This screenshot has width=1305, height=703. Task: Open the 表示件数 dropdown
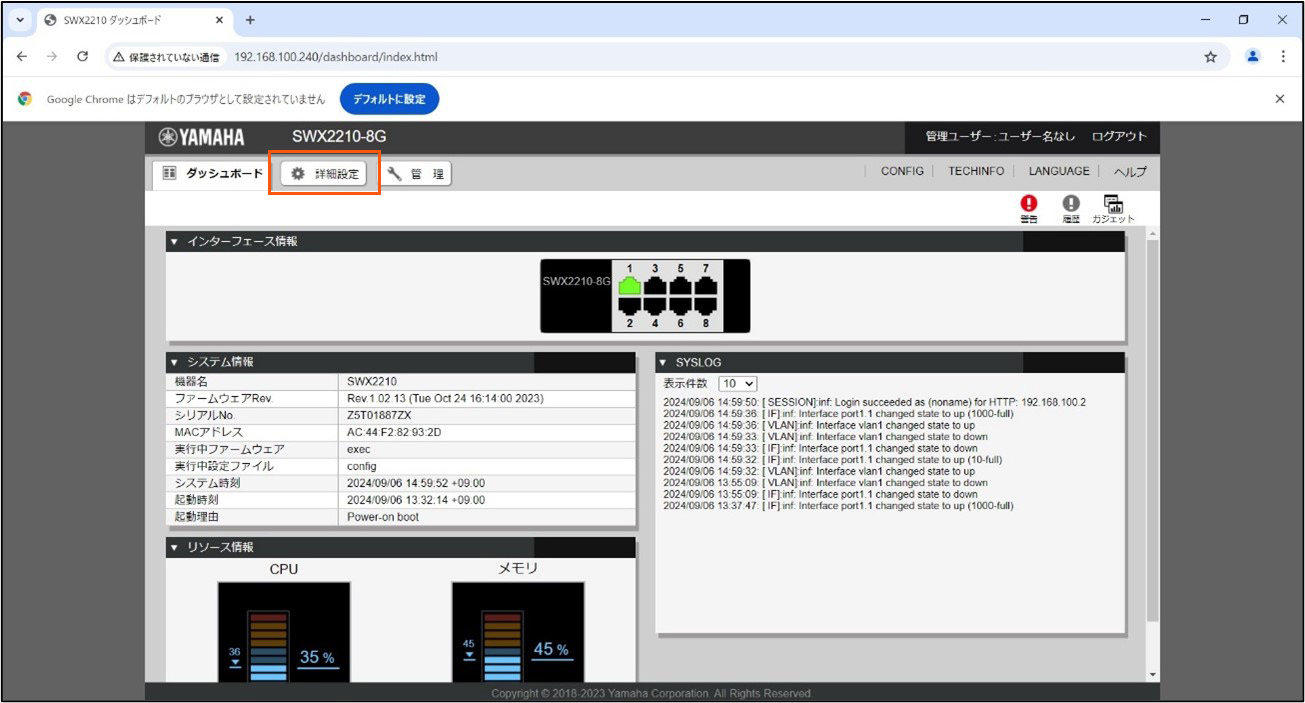pyautogui.click(x=738, y=384)
